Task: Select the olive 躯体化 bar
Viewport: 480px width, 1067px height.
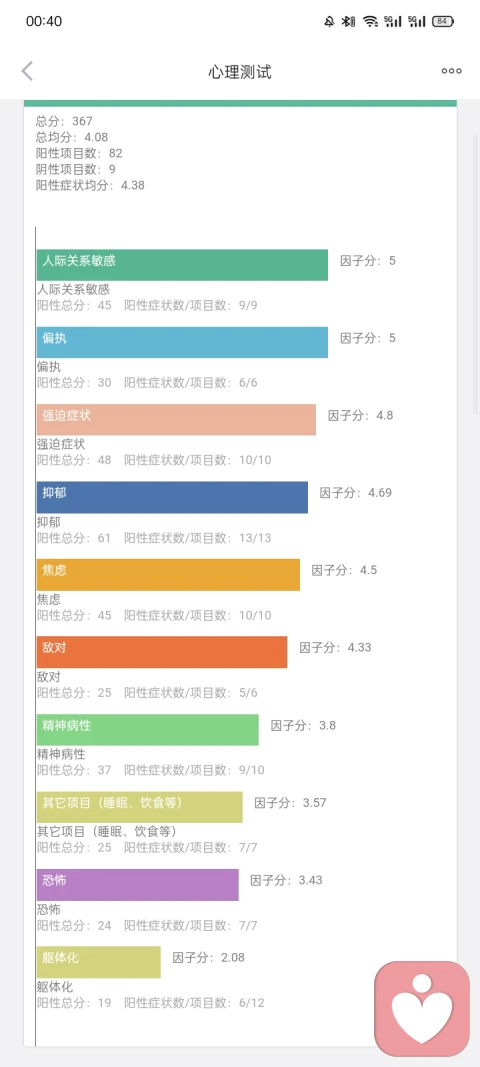Action: point(99,963)
